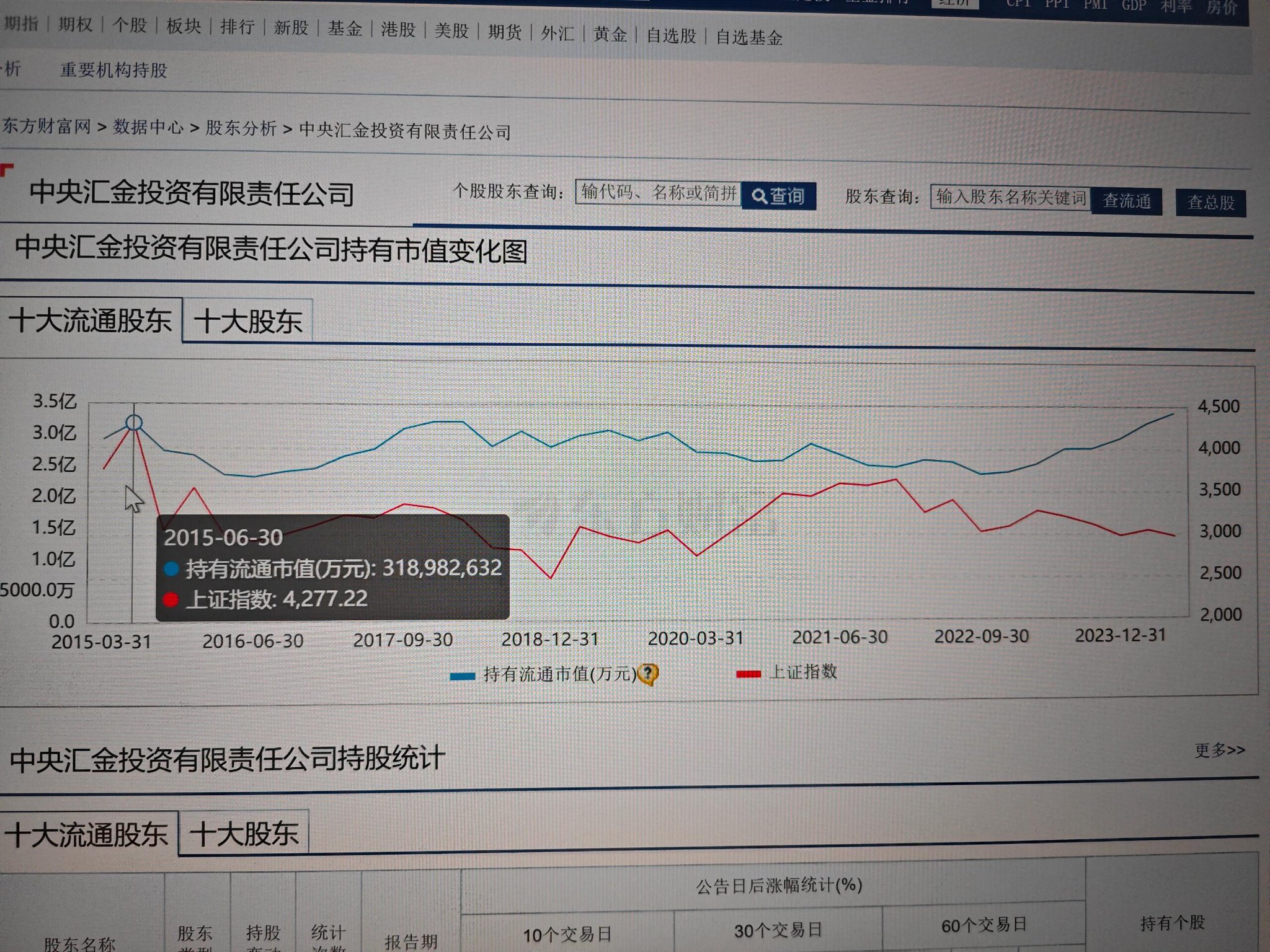This screenshot has height=952, width=1270.
Task: Open 基金 in navigation menu
Action: [345, 29]
